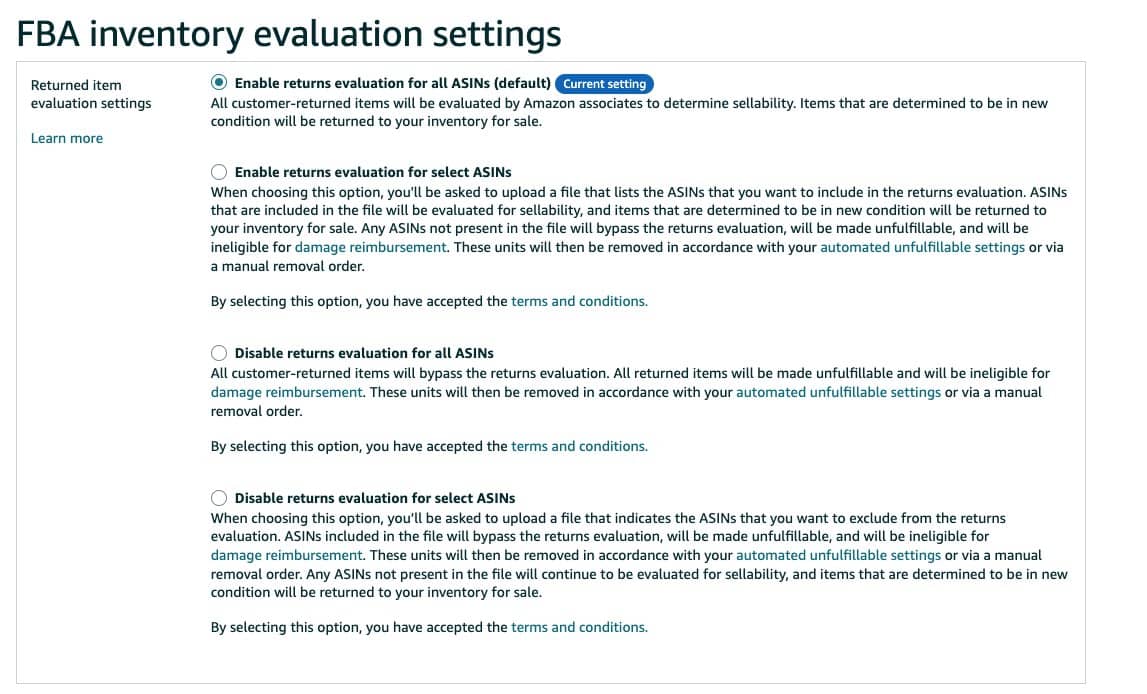Screen dimensions: 1147x694
Task: View terms and conditions under Disable select ASINs
Action: (x=579, y=627)
